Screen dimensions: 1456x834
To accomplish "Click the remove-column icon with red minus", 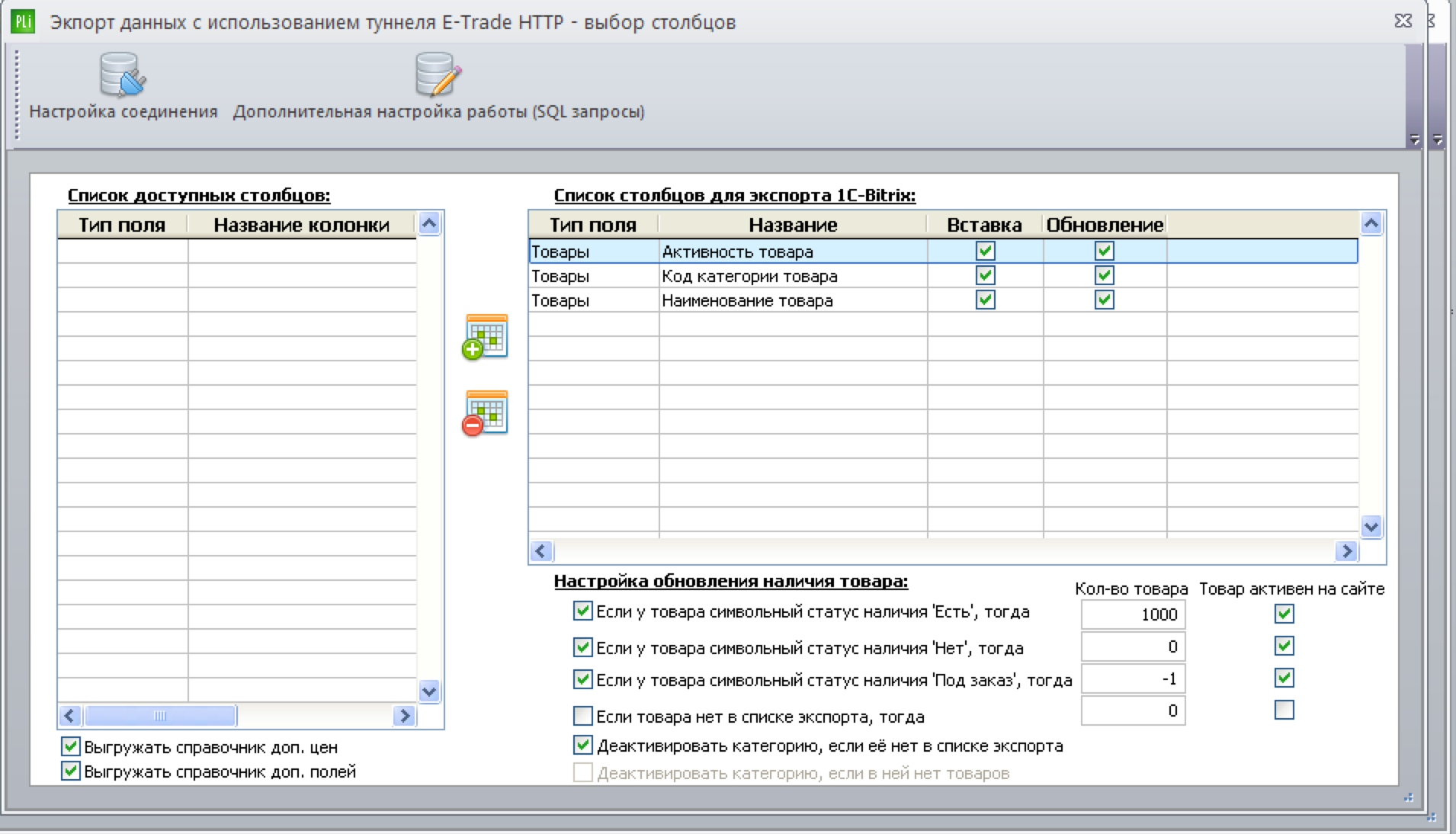I will click(485, 413).
